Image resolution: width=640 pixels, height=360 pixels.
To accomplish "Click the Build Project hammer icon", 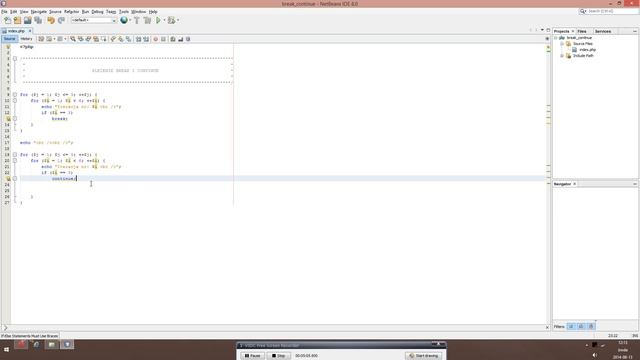I will [137, 20].
